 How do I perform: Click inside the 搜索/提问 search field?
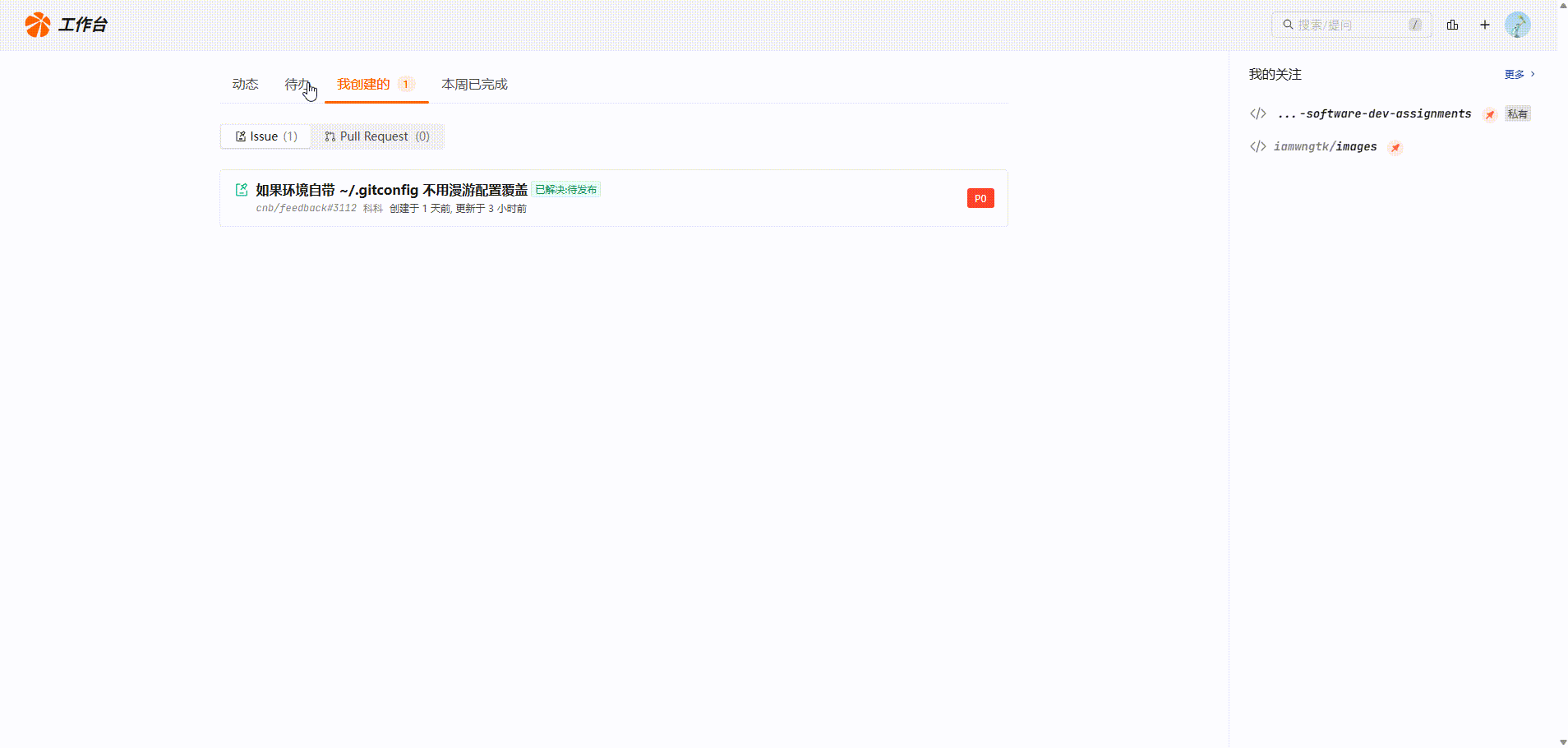[1348, 25]
